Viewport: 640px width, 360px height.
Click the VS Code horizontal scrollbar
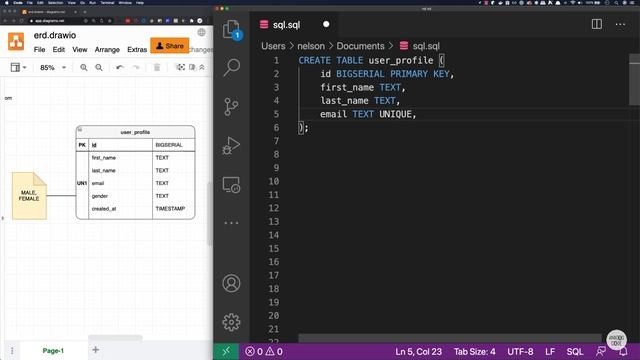(x=450, y=338)
